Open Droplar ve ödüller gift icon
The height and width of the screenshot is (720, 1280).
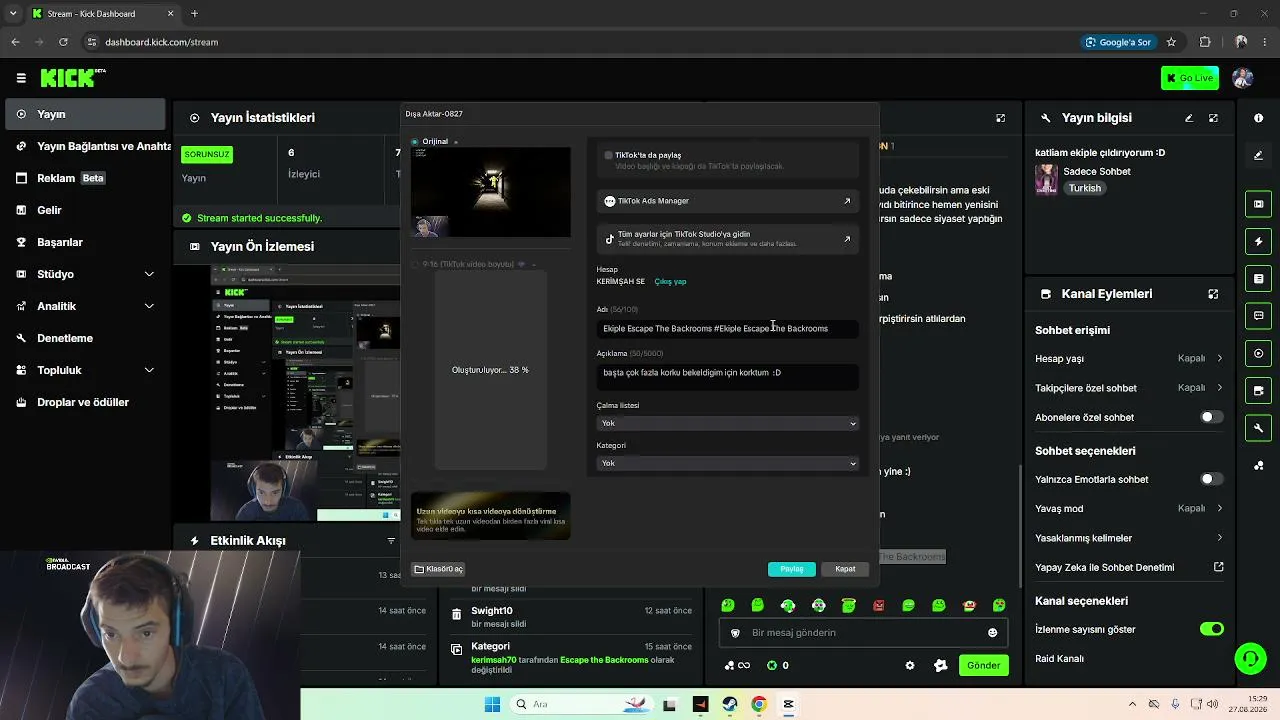point(21,402)
